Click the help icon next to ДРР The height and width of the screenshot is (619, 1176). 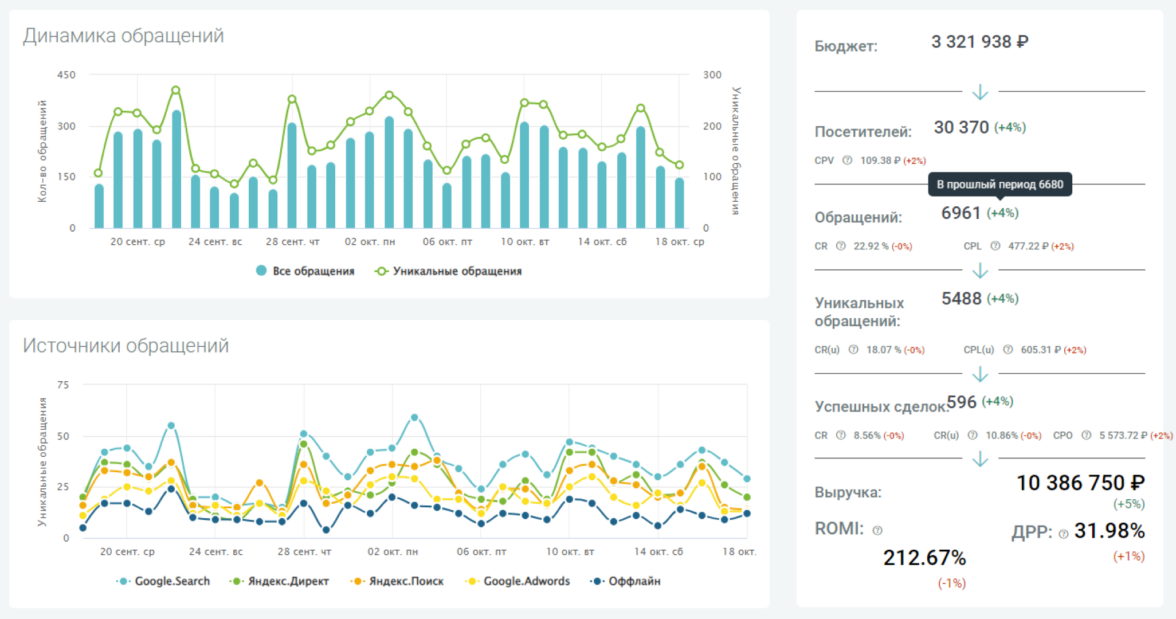click(1063, 534)
